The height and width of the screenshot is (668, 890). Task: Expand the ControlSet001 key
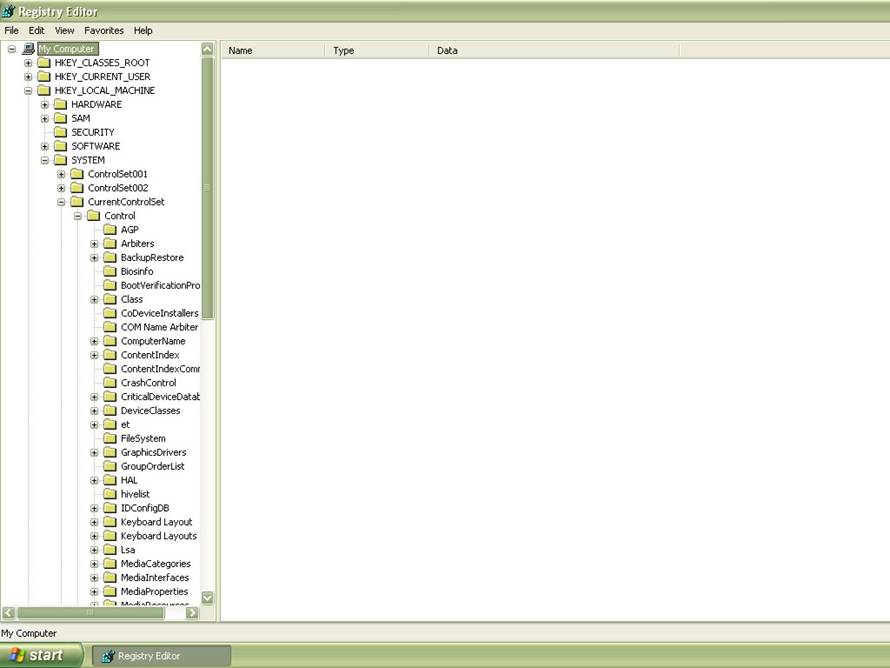(61, 174)
